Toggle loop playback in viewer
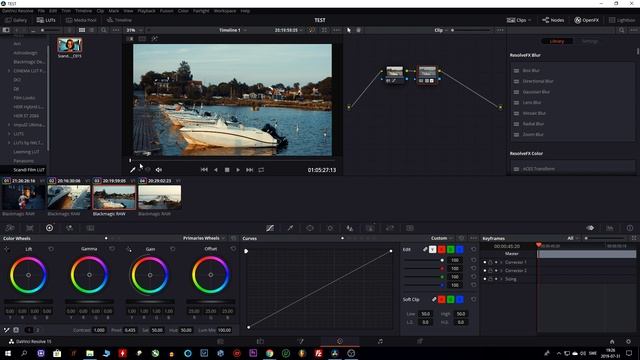Image resolution: width=640 pixels, height=360 pixels. 261,170
